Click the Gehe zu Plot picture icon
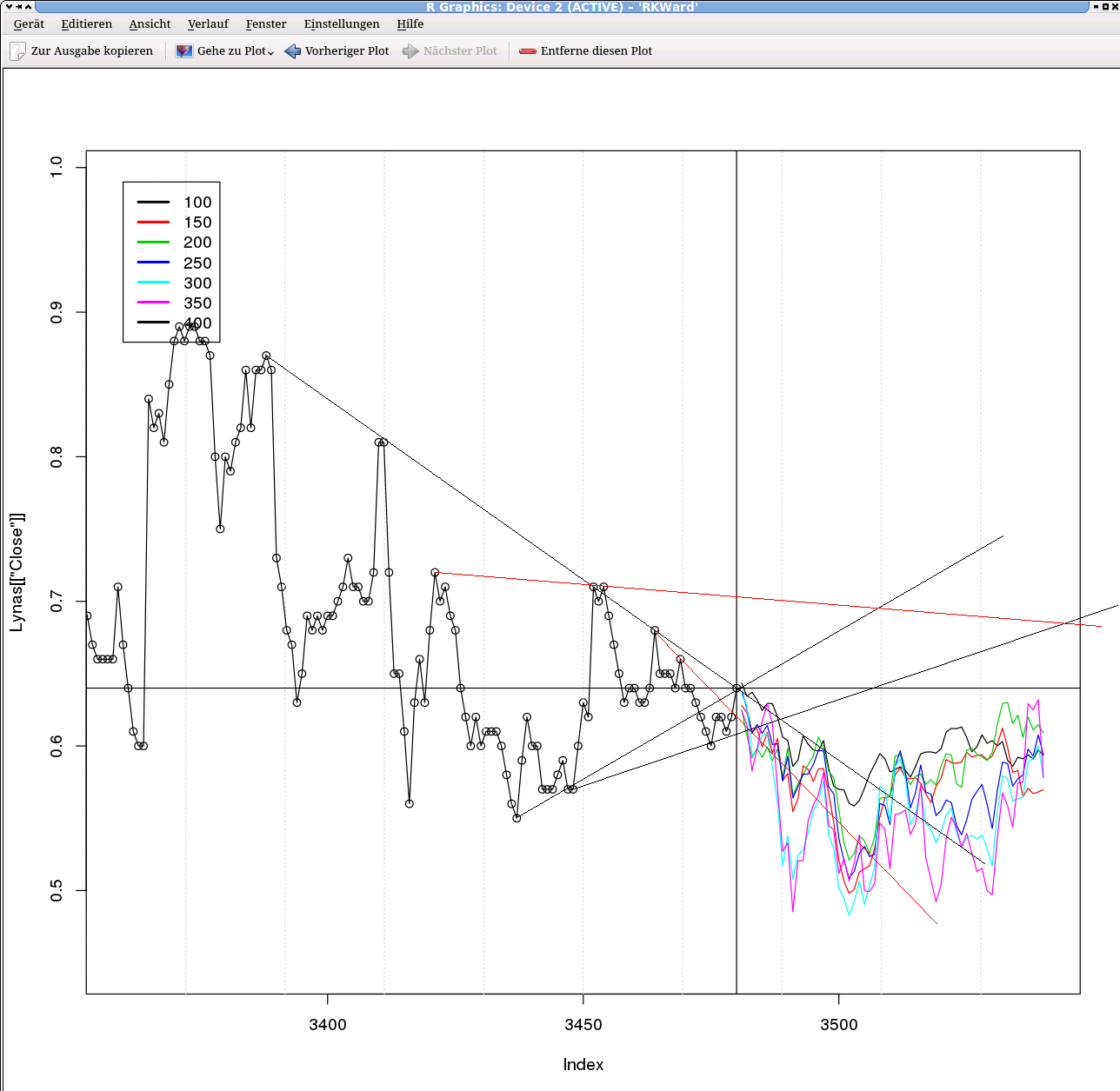This screenshot has height=1091, width=1120. click(184, 51)
